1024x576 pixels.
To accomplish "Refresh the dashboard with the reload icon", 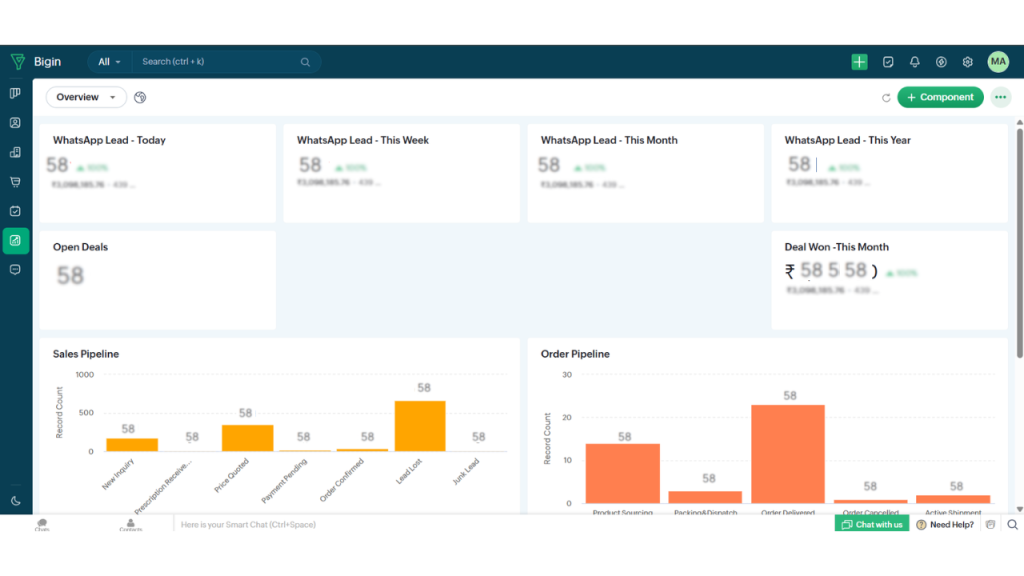I will tap(885, 98).
